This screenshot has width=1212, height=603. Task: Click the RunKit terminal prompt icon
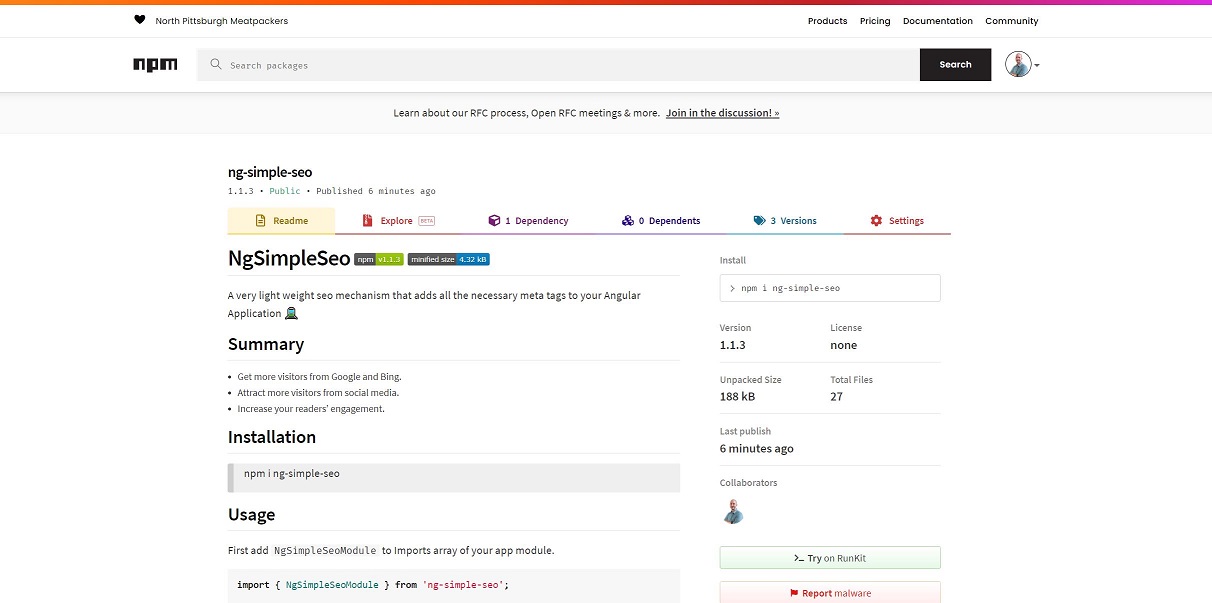pyautogui.click(x=799, y=558)
